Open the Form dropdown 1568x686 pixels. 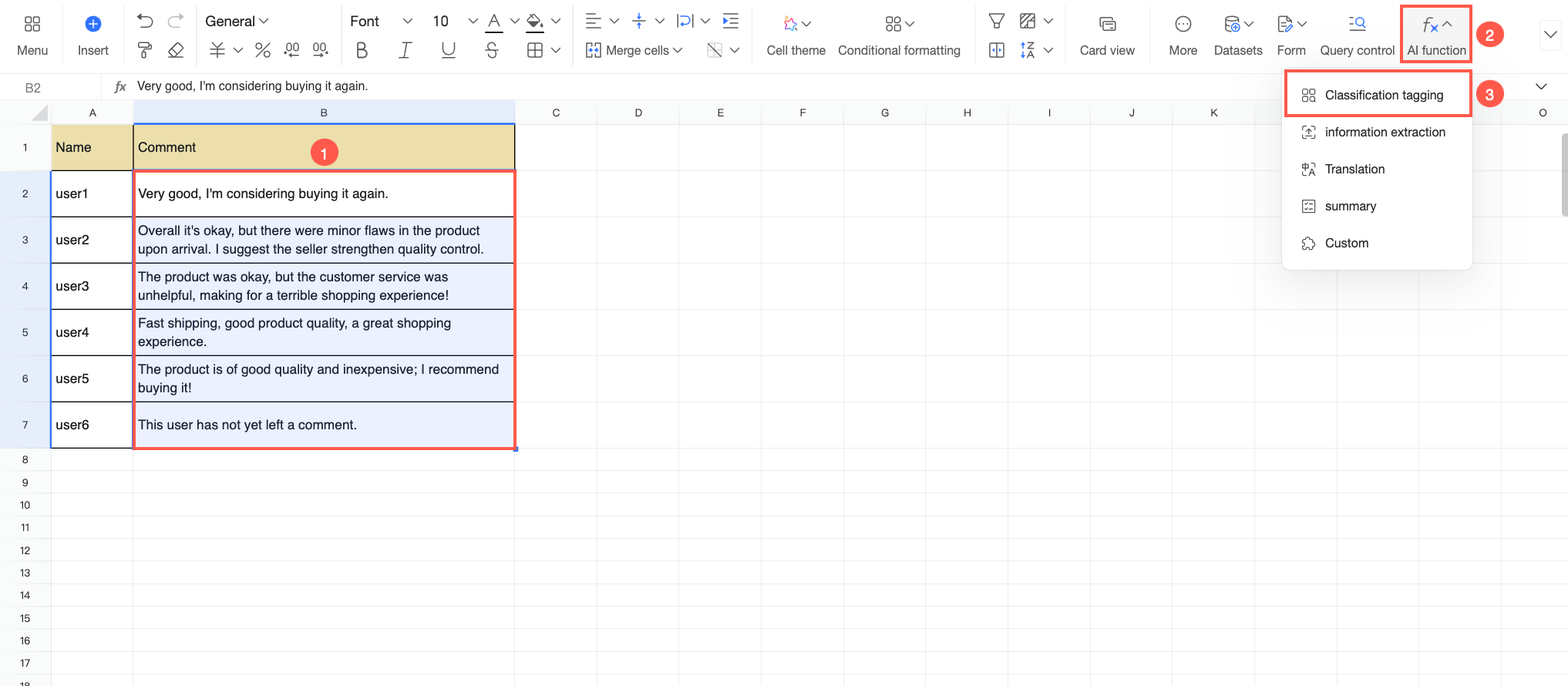[1291, 35]
